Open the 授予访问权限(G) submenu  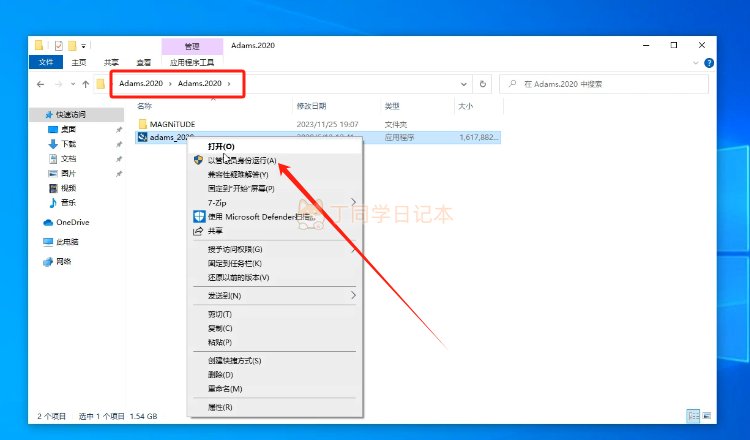[x=275, y=250]
